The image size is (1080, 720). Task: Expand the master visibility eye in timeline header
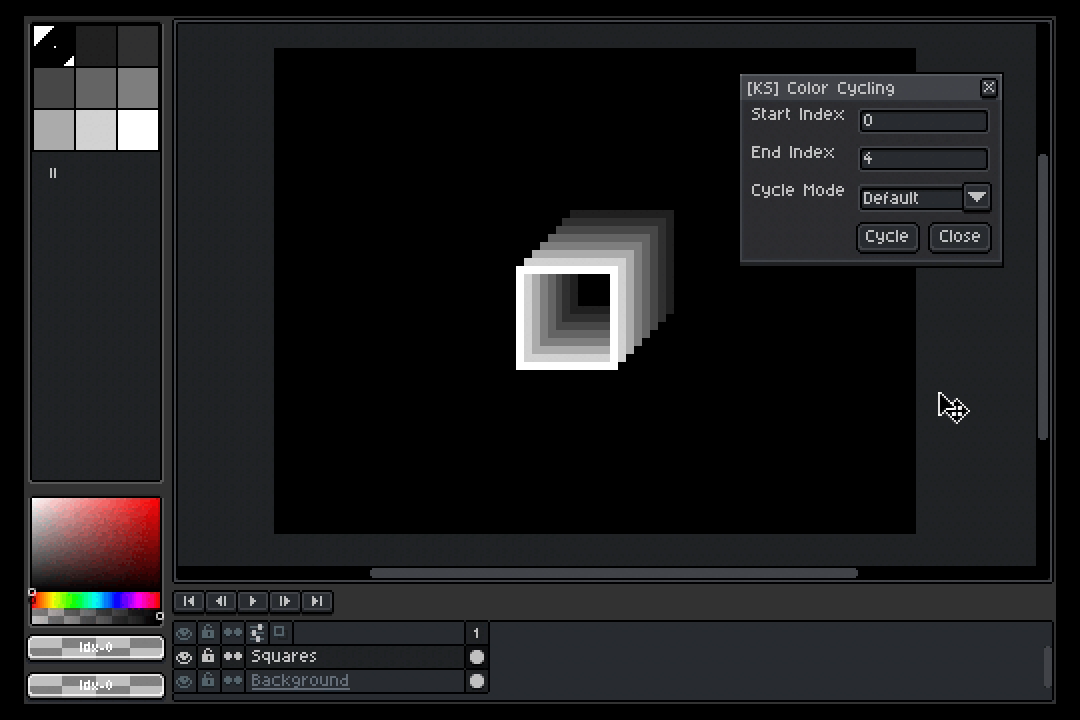pos(184,632)
